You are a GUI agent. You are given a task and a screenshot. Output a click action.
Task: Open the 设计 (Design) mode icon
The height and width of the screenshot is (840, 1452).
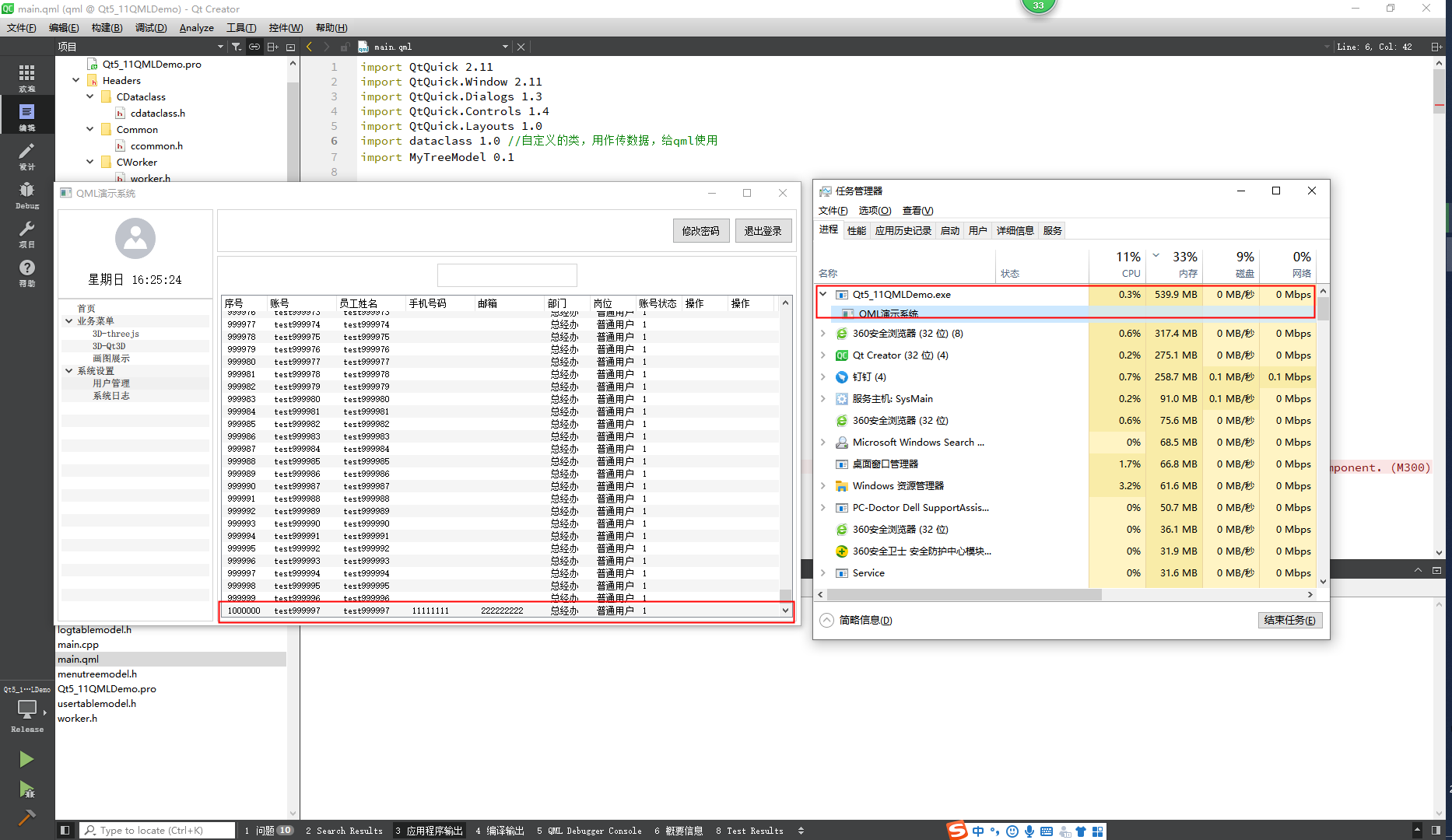pos(27,154)
